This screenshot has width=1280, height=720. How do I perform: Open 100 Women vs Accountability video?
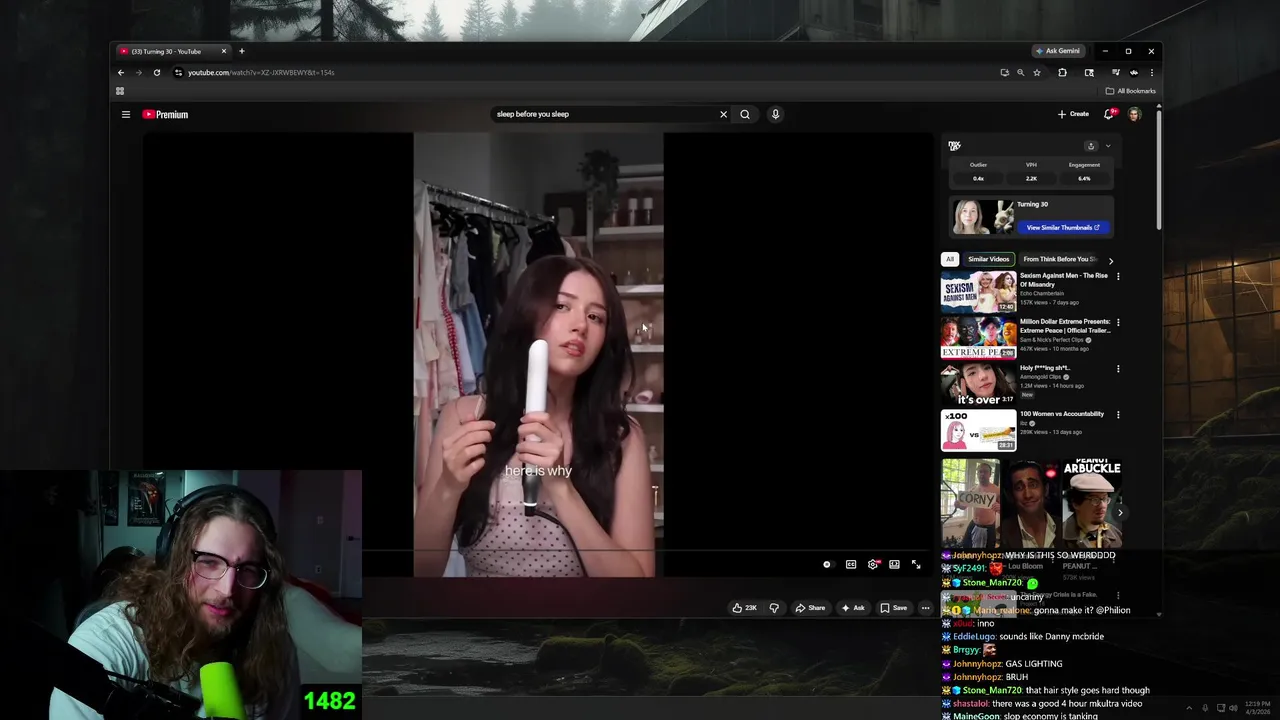coord(978,430)
